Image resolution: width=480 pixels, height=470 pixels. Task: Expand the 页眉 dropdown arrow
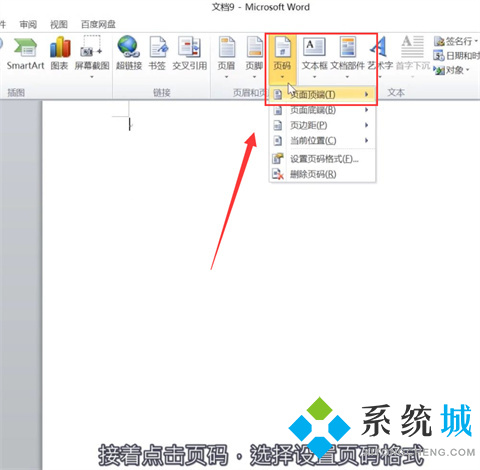[x=226, y=77]
